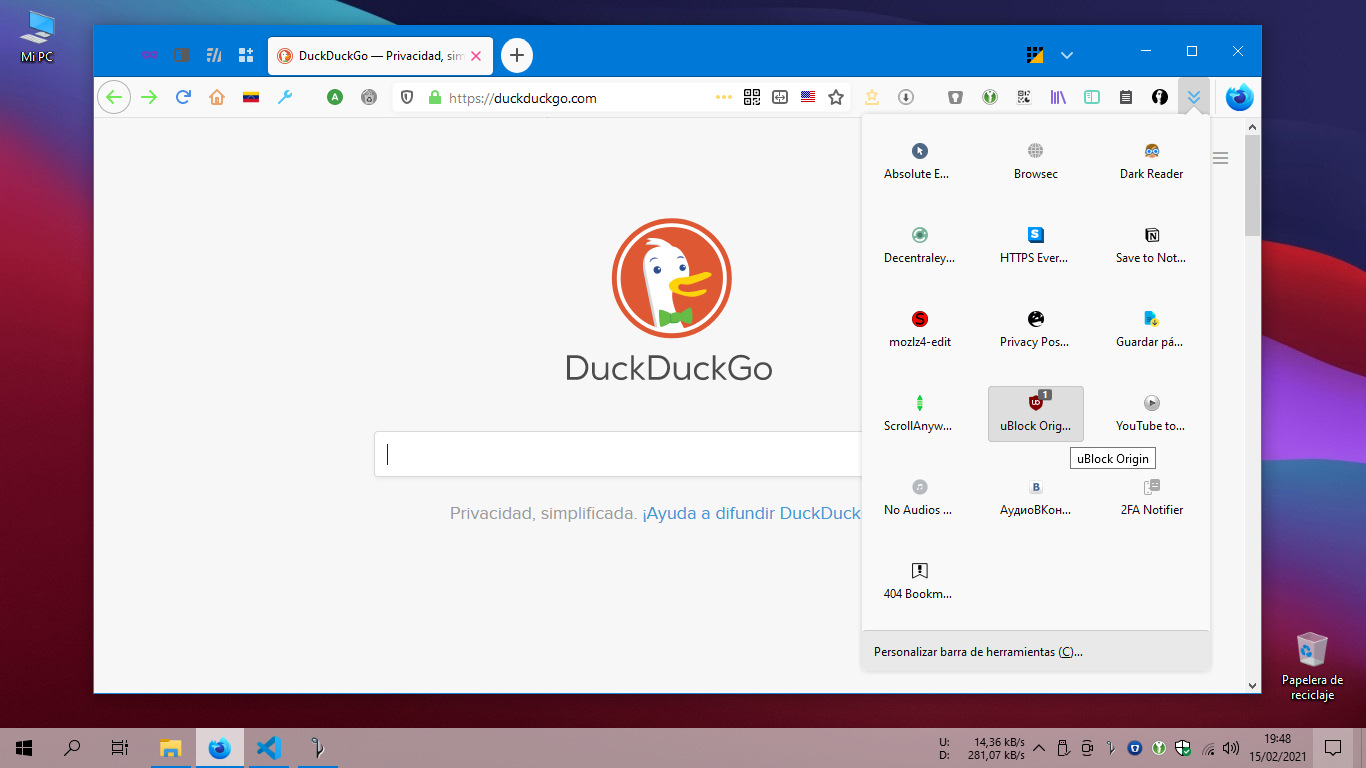Open page actions three-dot menu

(724, 97)
